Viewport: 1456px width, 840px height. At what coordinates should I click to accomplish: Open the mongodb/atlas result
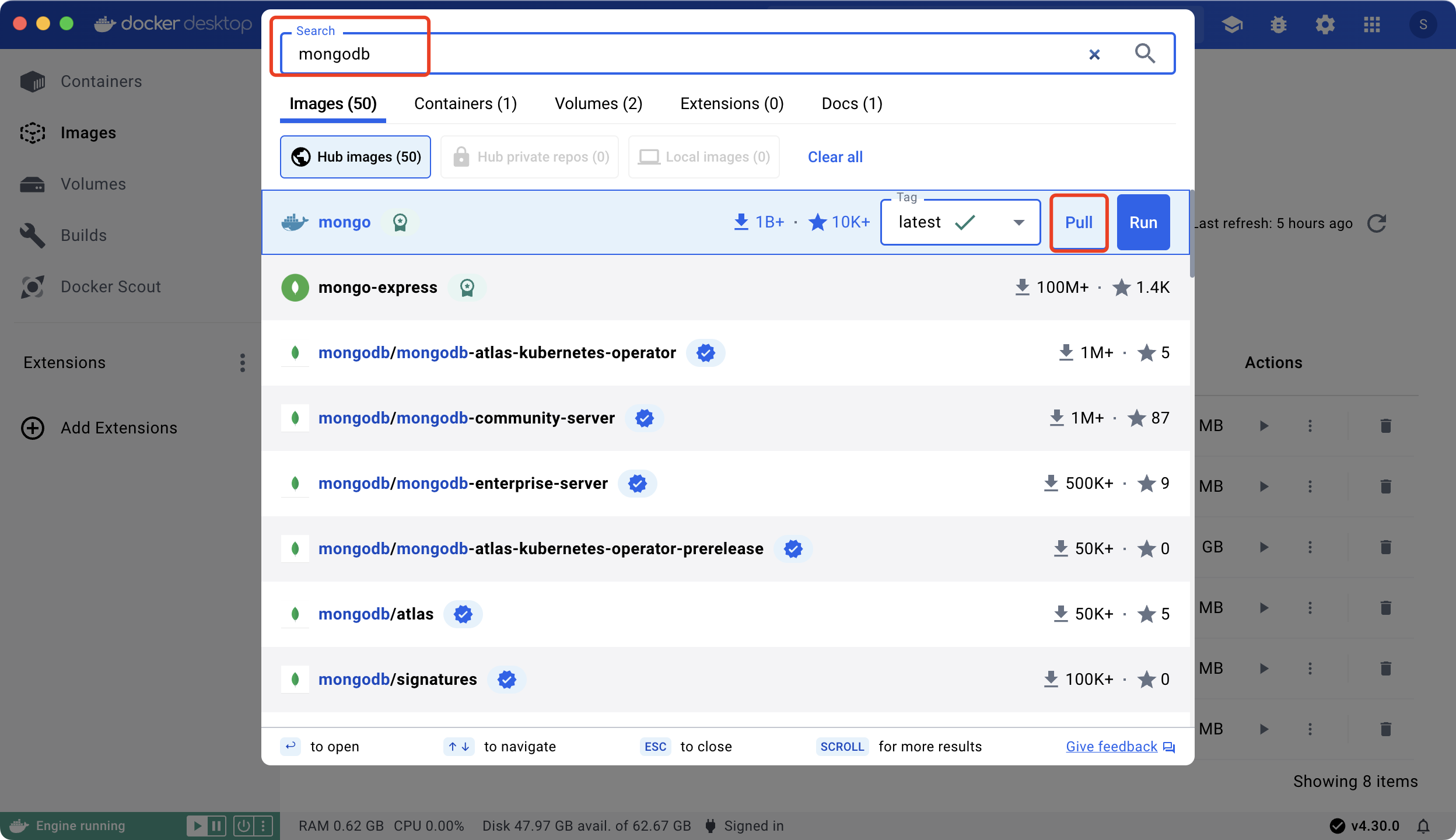[x=725, y=614]
